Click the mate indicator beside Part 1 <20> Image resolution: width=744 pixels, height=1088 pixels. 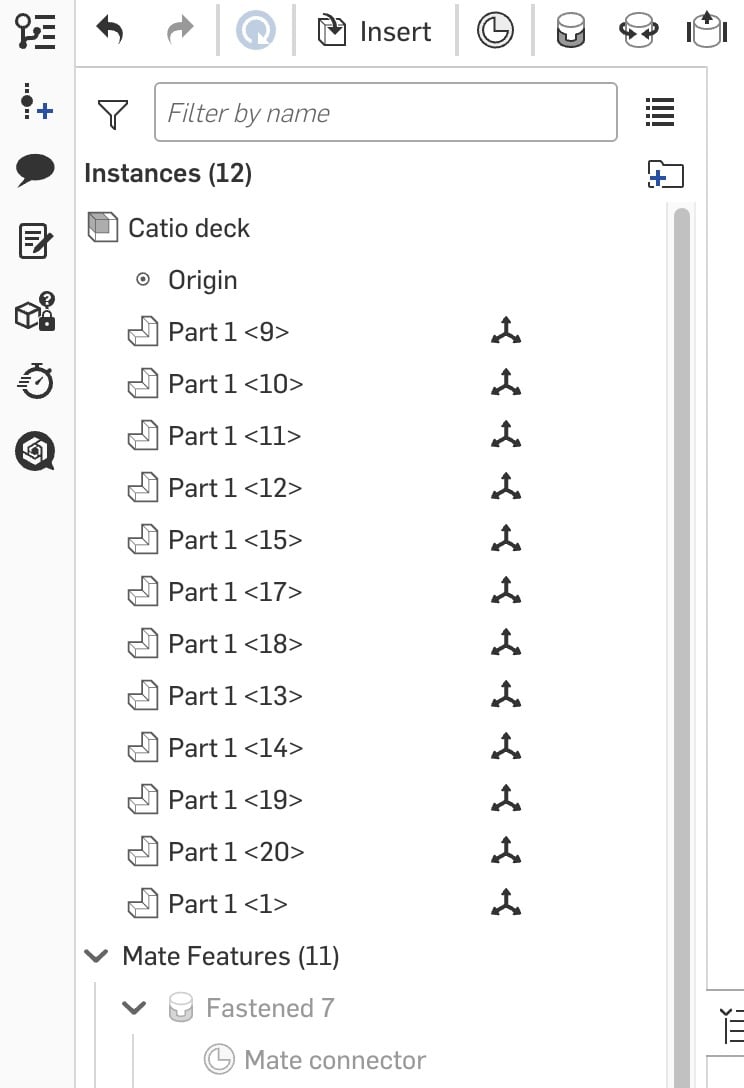click(x=506, y=851)
